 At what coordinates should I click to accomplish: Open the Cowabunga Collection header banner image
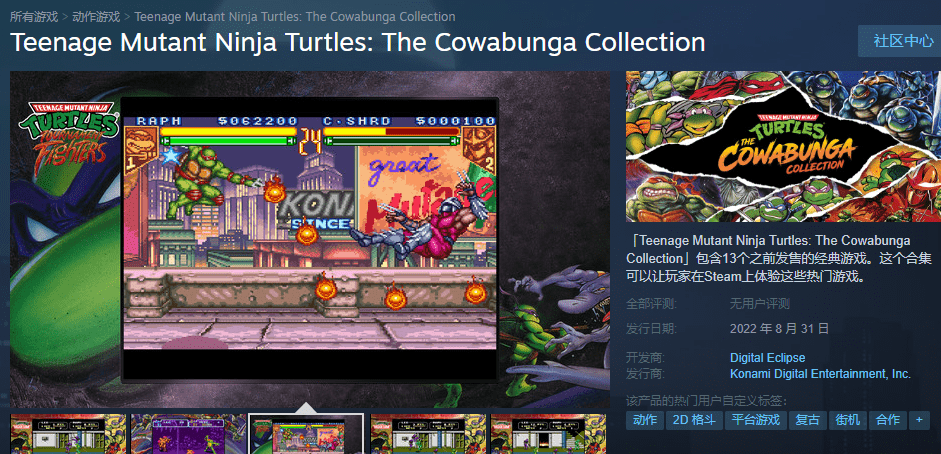(783, 146)
